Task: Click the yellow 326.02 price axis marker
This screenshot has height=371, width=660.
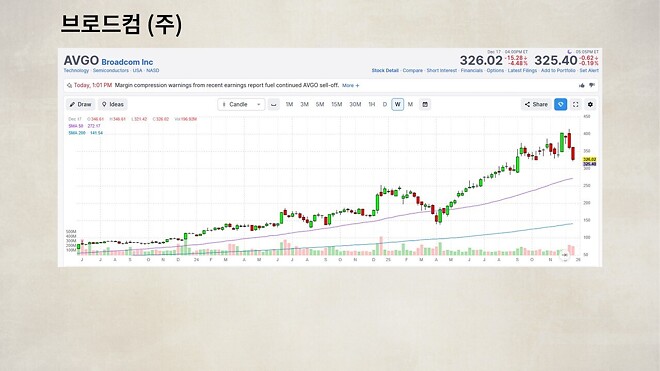Action: click(589, 159)
